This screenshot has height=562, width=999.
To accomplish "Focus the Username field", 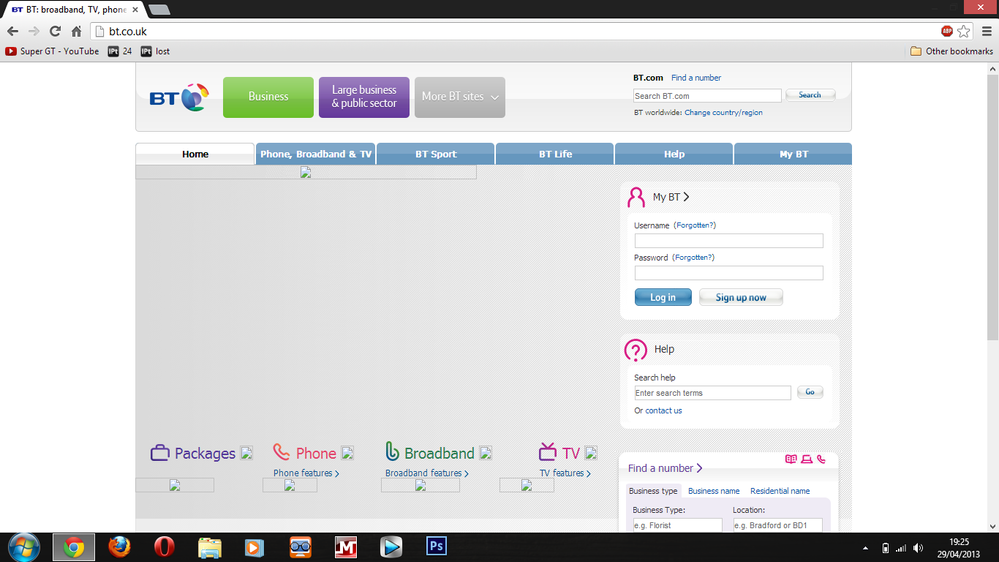I will 729,241.
